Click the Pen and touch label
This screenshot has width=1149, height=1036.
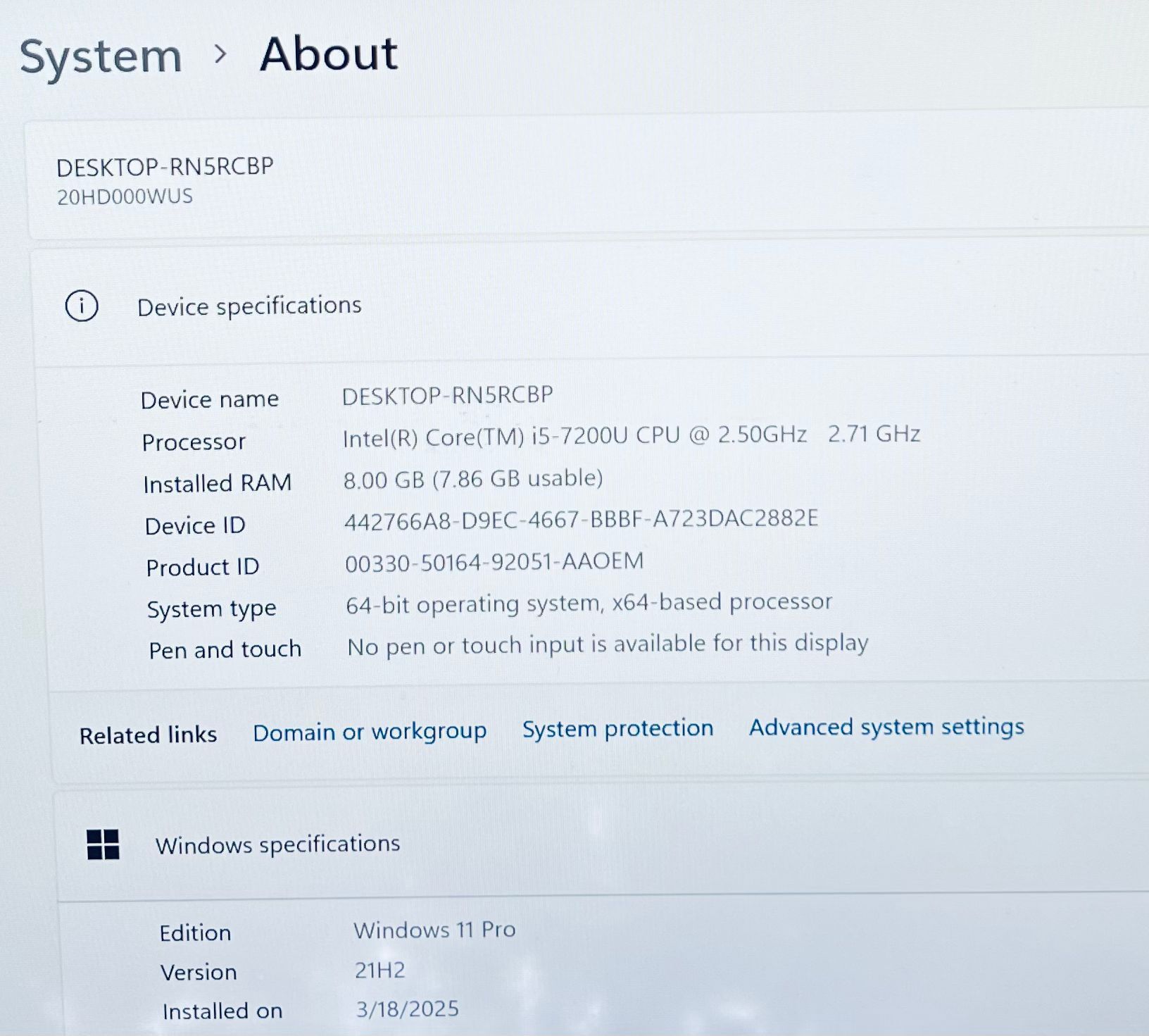(225, 649)
